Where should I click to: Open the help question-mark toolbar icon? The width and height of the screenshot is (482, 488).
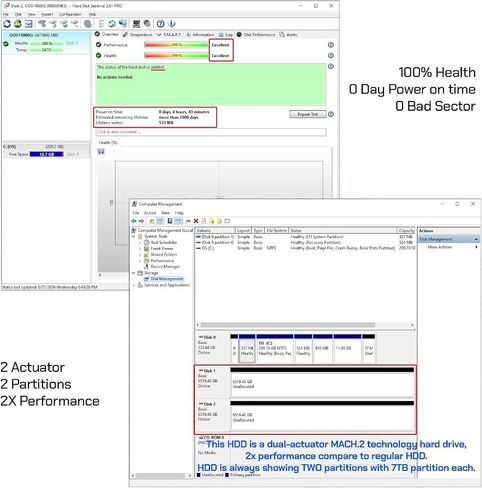click(161, 24)
